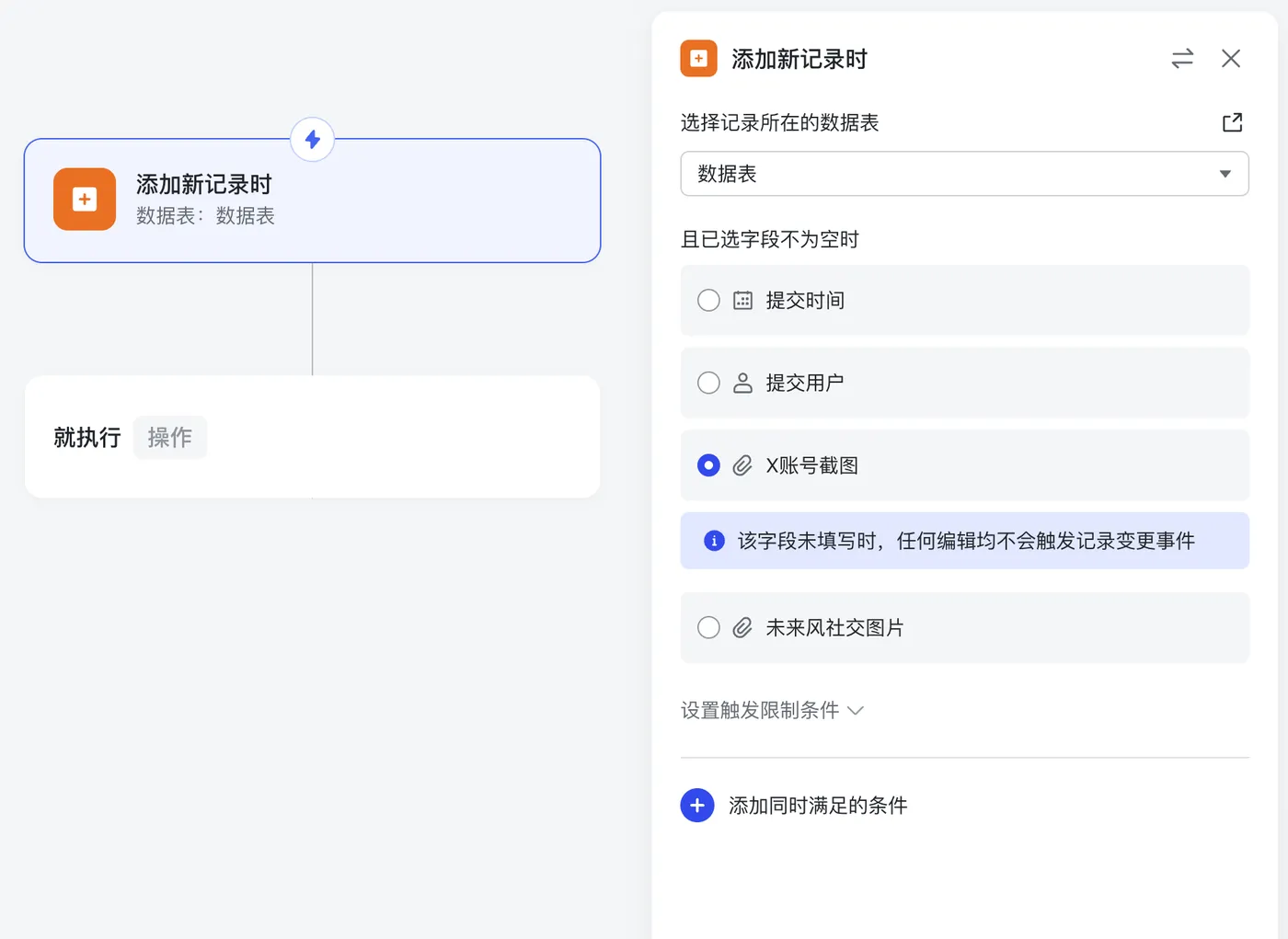This screenshot has height=939, width=1288.
Task: Click the blue plus circle icon
Action: (x=697, y=806)
